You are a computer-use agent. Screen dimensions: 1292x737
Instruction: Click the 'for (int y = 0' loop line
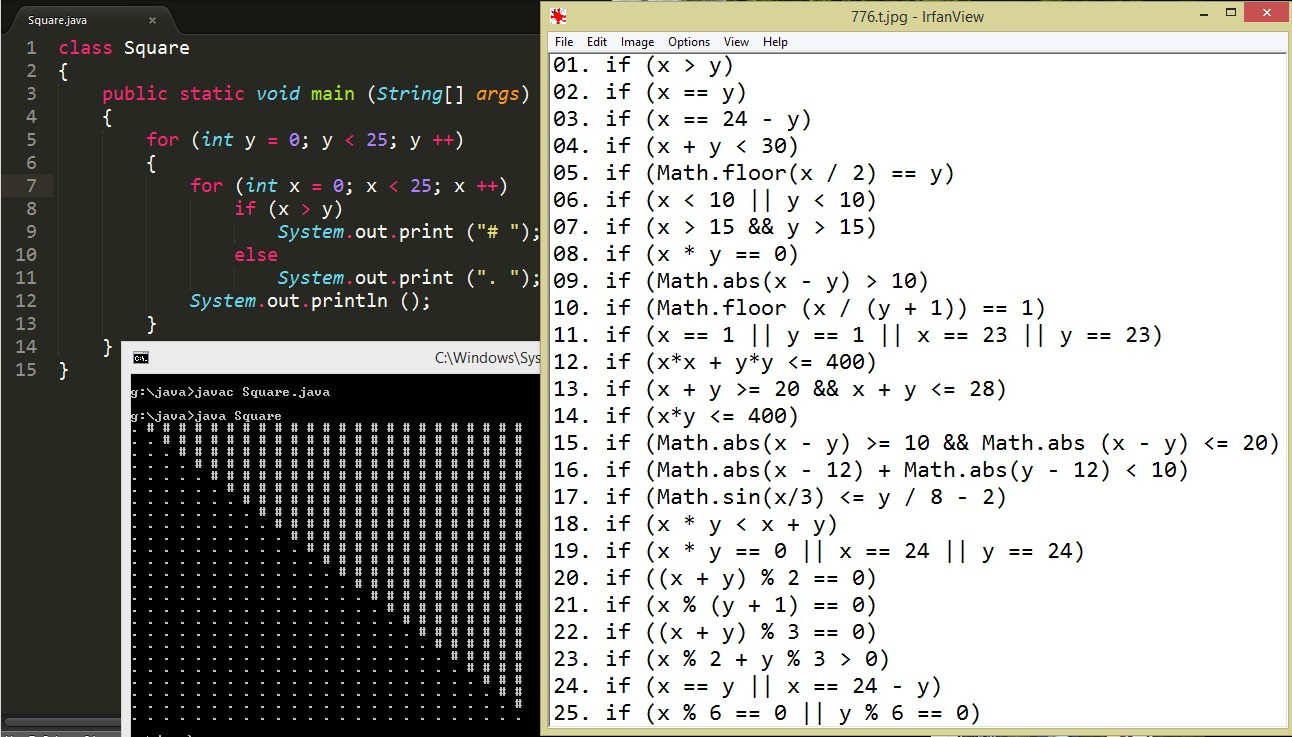[305, 140]
